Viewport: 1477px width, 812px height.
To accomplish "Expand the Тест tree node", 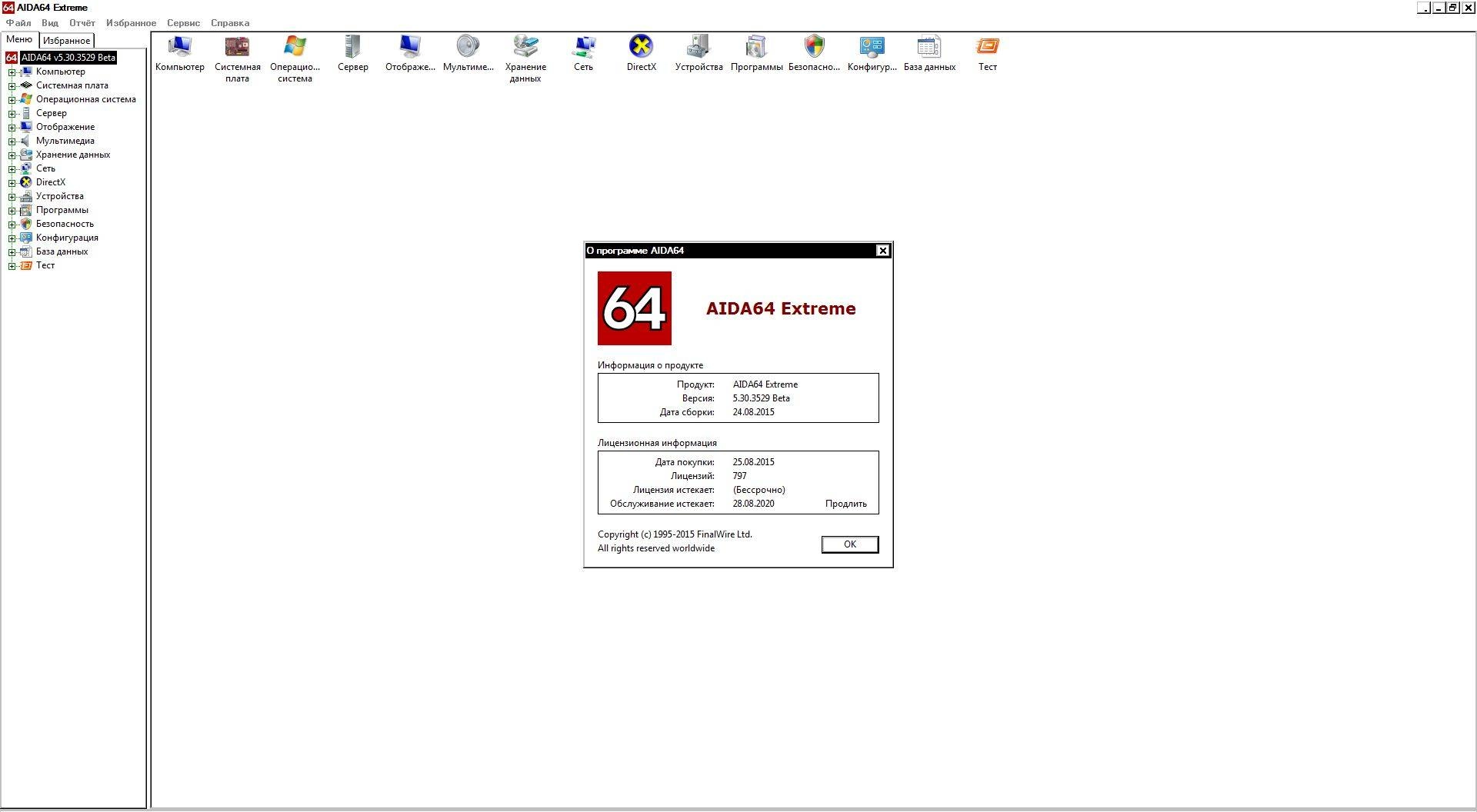I will tap(12, 266).
